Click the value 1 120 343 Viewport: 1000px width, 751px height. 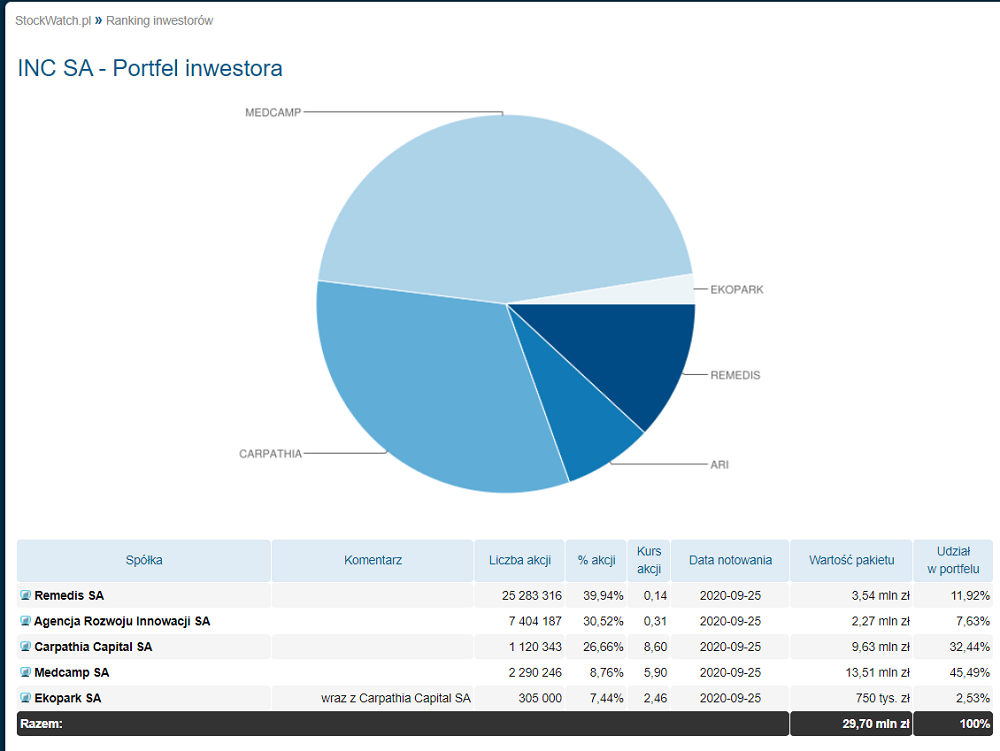535,646
